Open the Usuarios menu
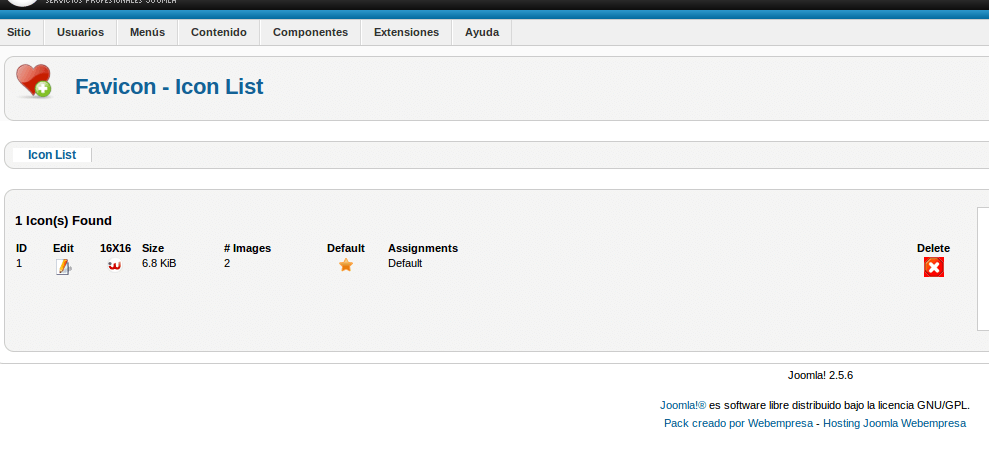 click(80, 32)
